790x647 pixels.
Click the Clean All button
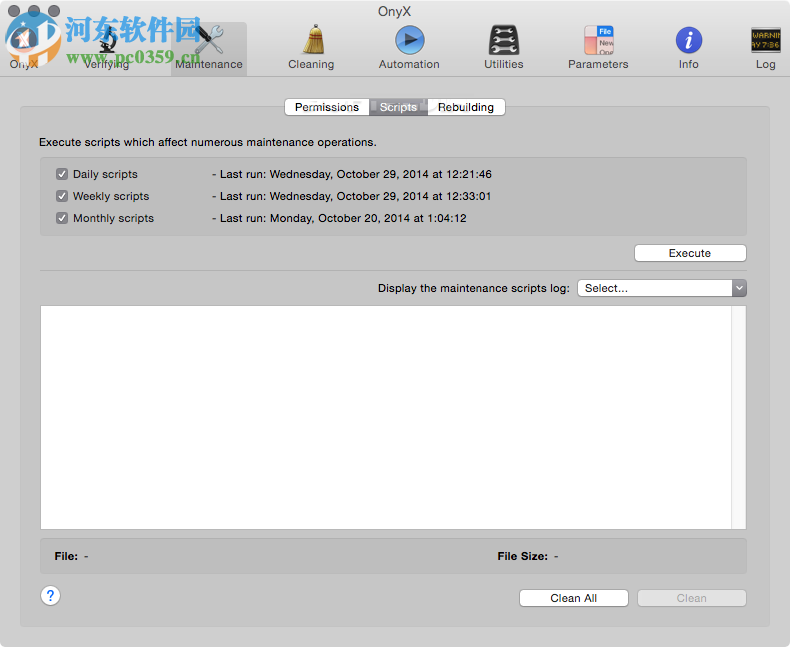coord(573,598)
